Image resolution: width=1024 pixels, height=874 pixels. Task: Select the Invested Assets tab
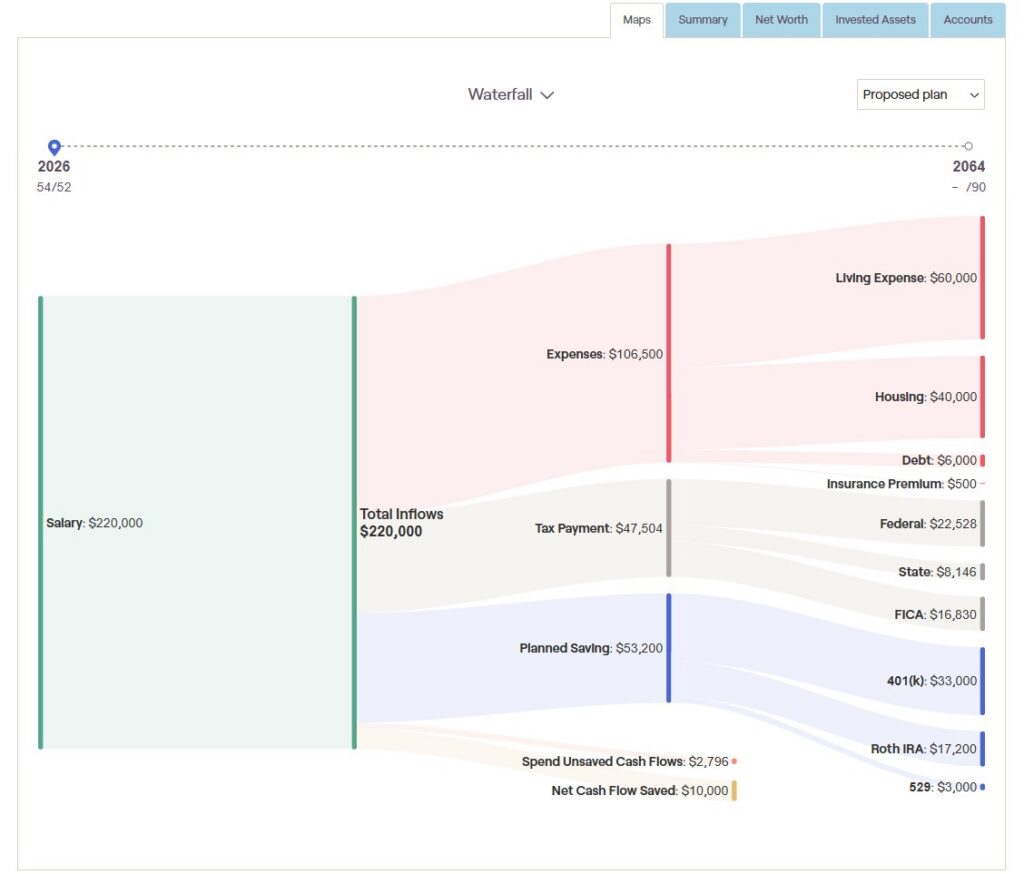click(x=875, y=20)
